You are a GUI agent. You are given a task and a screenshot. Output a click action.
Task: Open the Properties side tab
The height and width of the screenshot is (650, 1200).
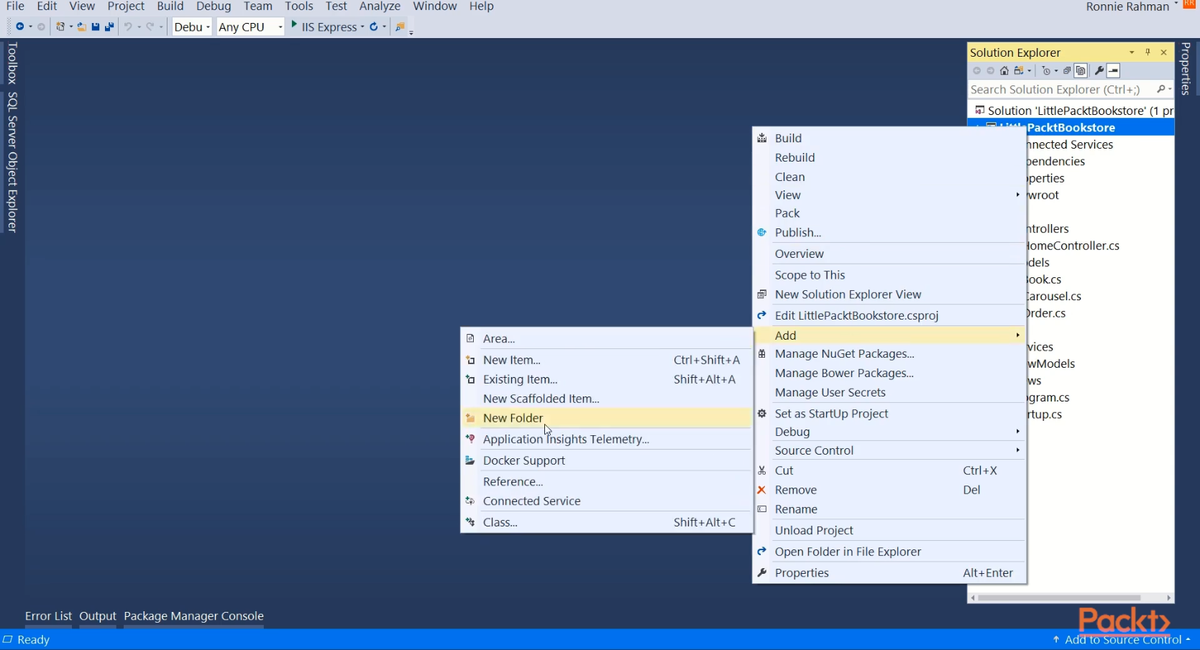tap(1187, 68)
